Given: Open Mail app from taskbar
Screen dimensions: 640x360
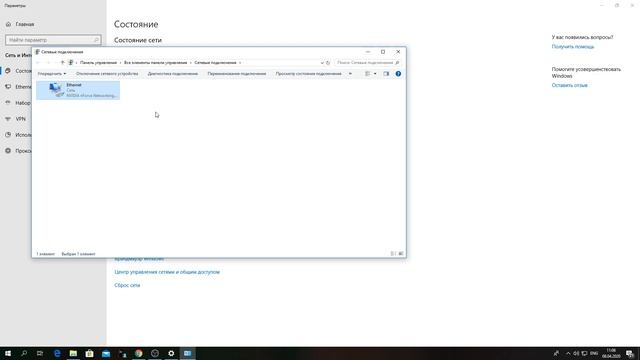Looking at the screenshot, I should tap(106, 353).
